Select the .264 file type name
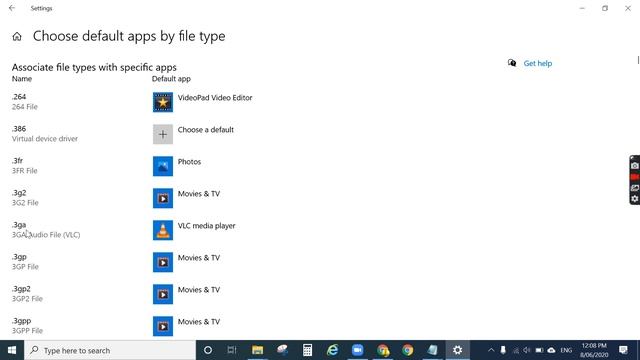Screen dimensions: 640x360 pyautogui.click(x=19, y=97)
